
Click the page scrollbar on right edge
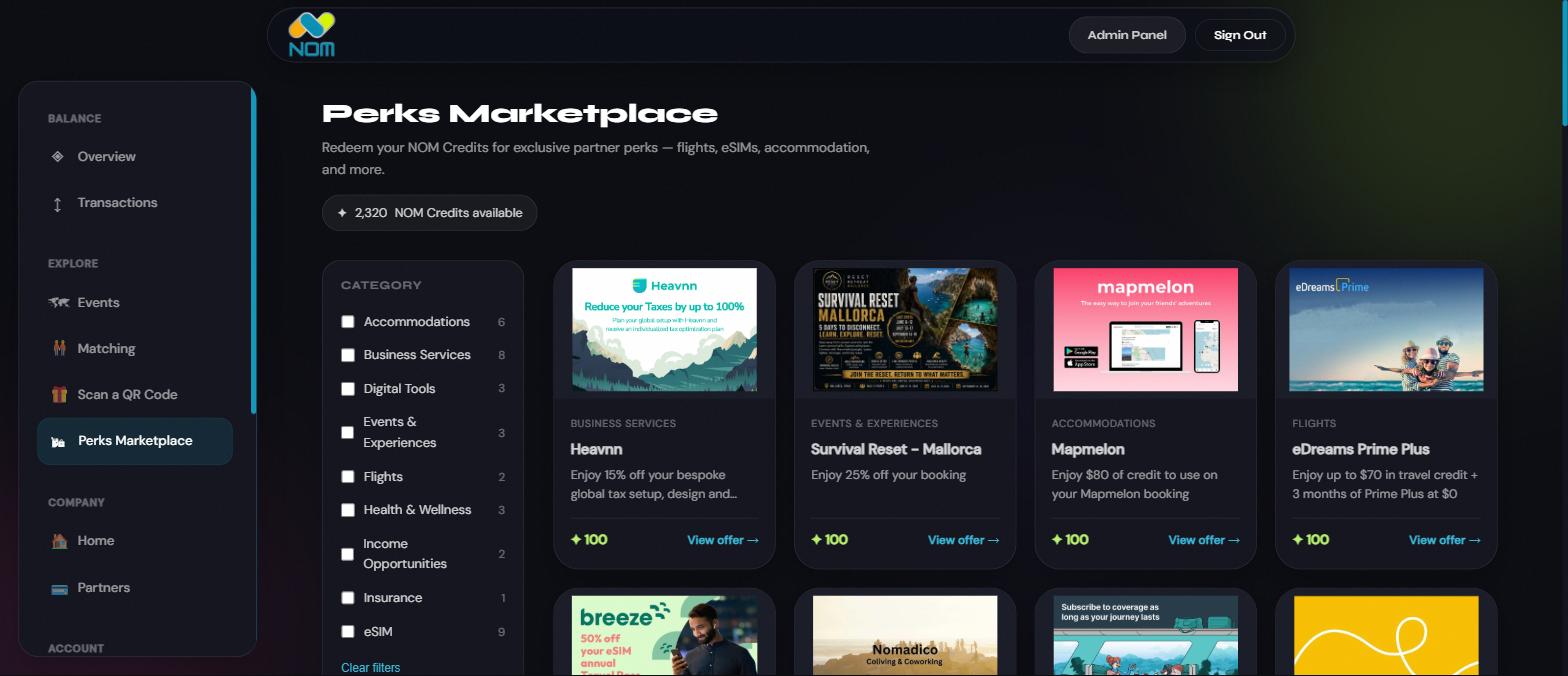tap(1564, 65)
